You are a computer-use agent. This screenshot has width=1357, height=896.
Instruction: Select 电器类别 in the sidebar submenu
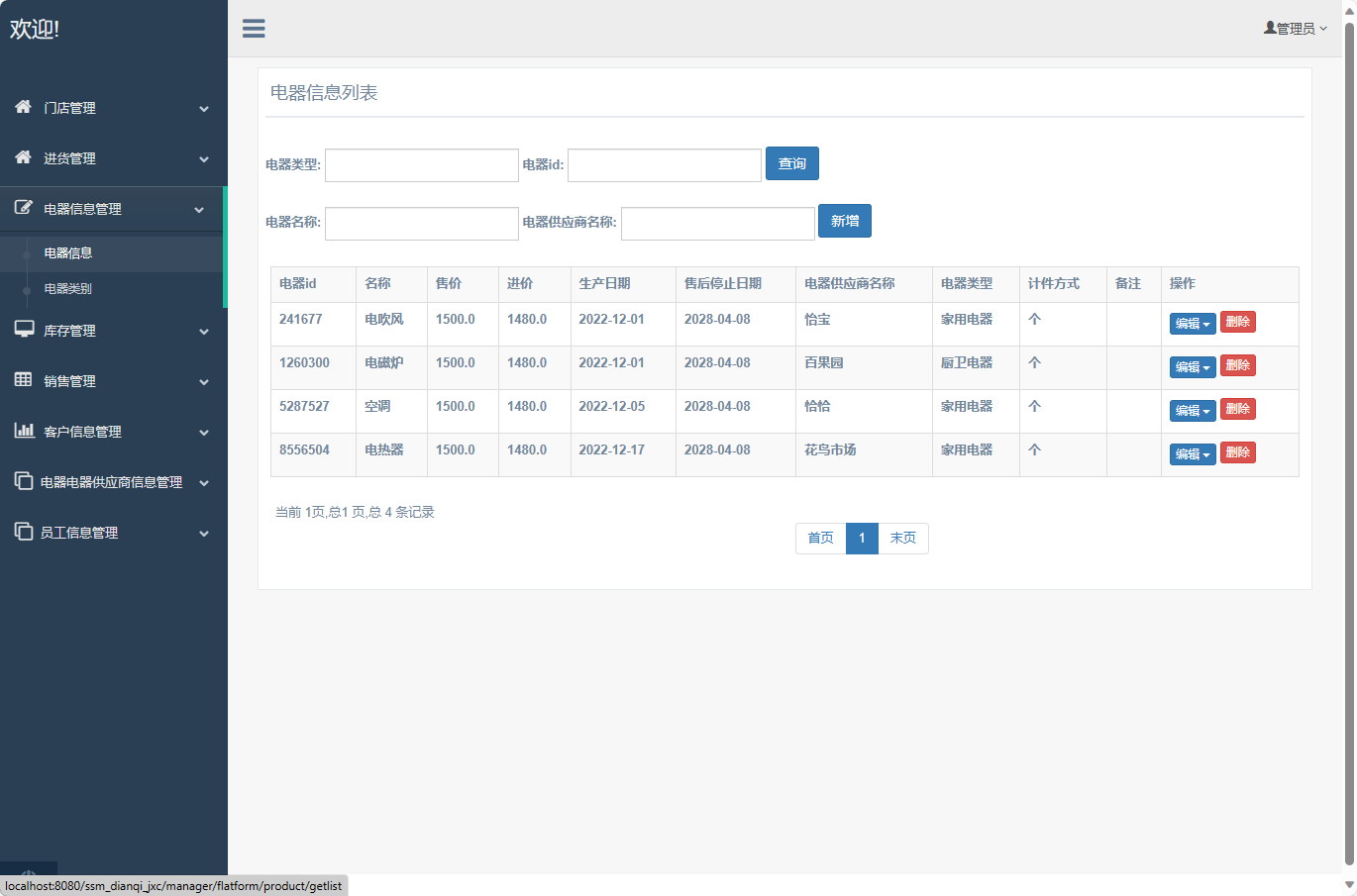(x=68, y=289)
